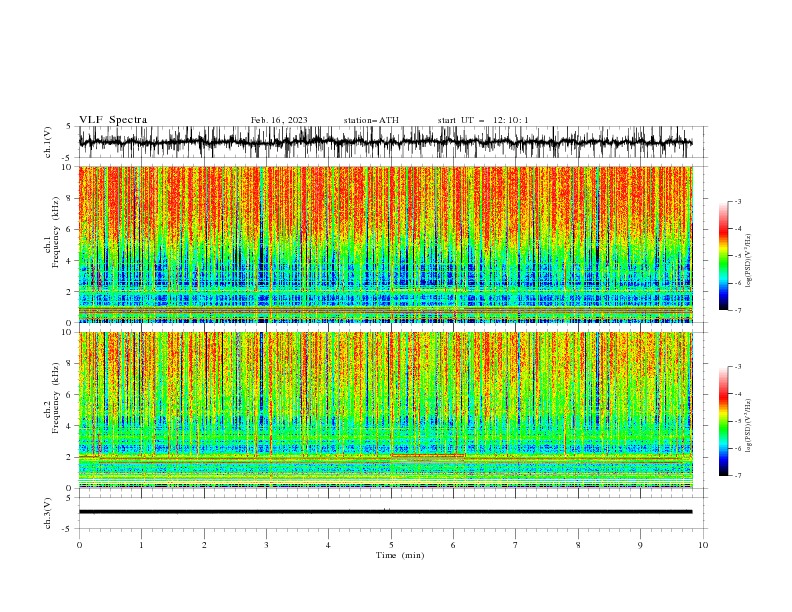This screenshot has width=792, height=612.
Task: Click time tick label '10' on x-axis
Action: pyautogui.click(x=703, y=545)
